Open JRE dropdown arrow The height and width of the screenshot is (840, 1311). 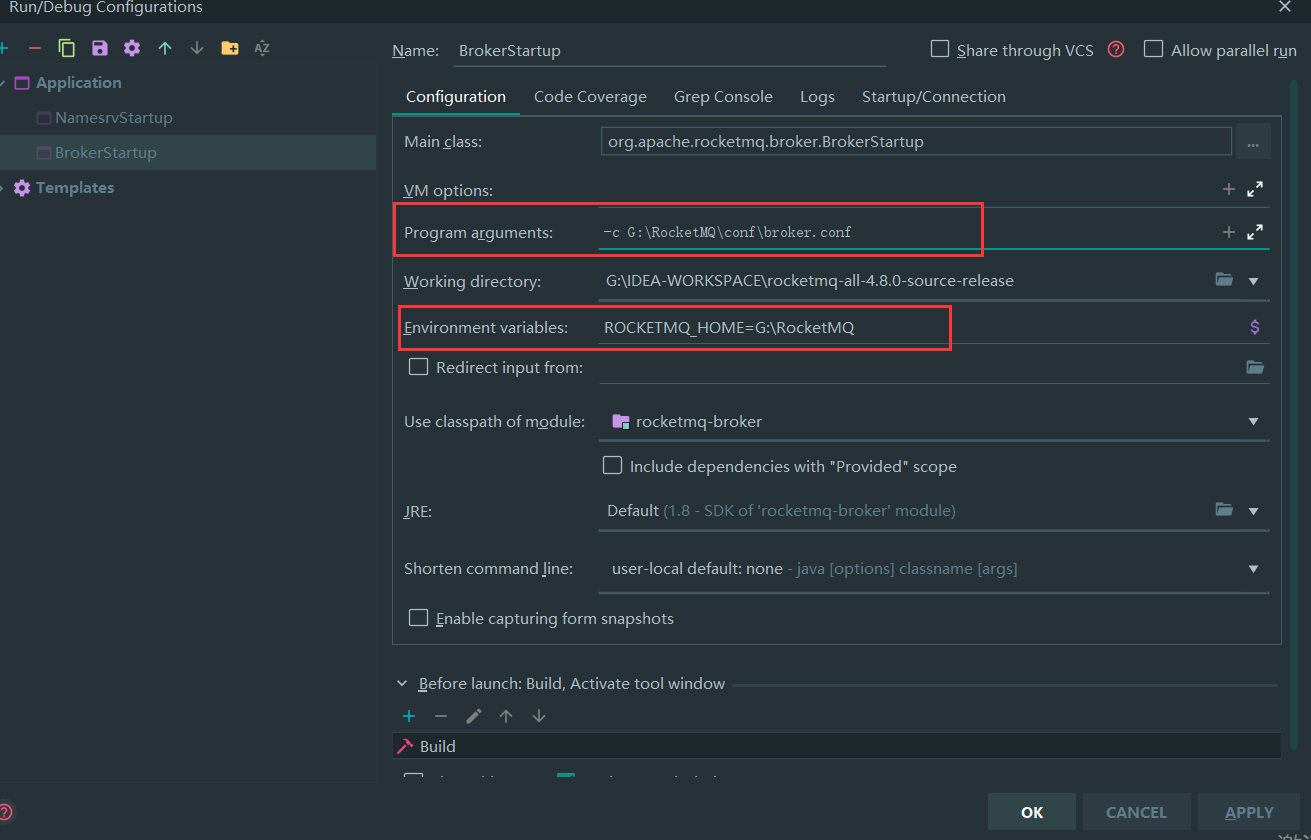point(1254,511)
